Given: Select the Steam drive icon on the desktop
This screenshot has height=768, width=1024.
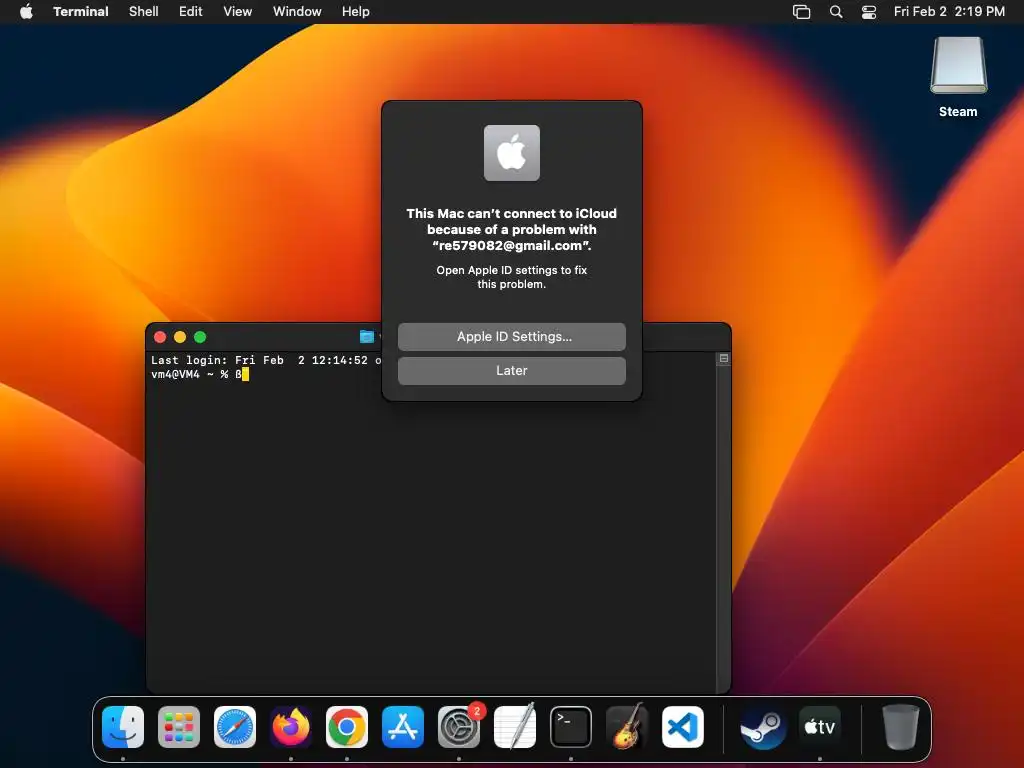Looking at the screenshot, I should tap(958, 65).
